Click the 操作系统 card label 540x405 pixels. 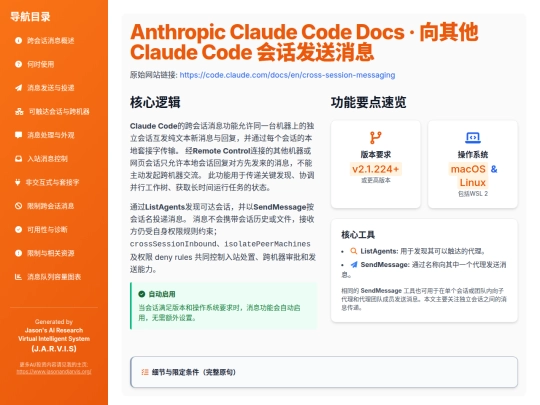point(472,154)
